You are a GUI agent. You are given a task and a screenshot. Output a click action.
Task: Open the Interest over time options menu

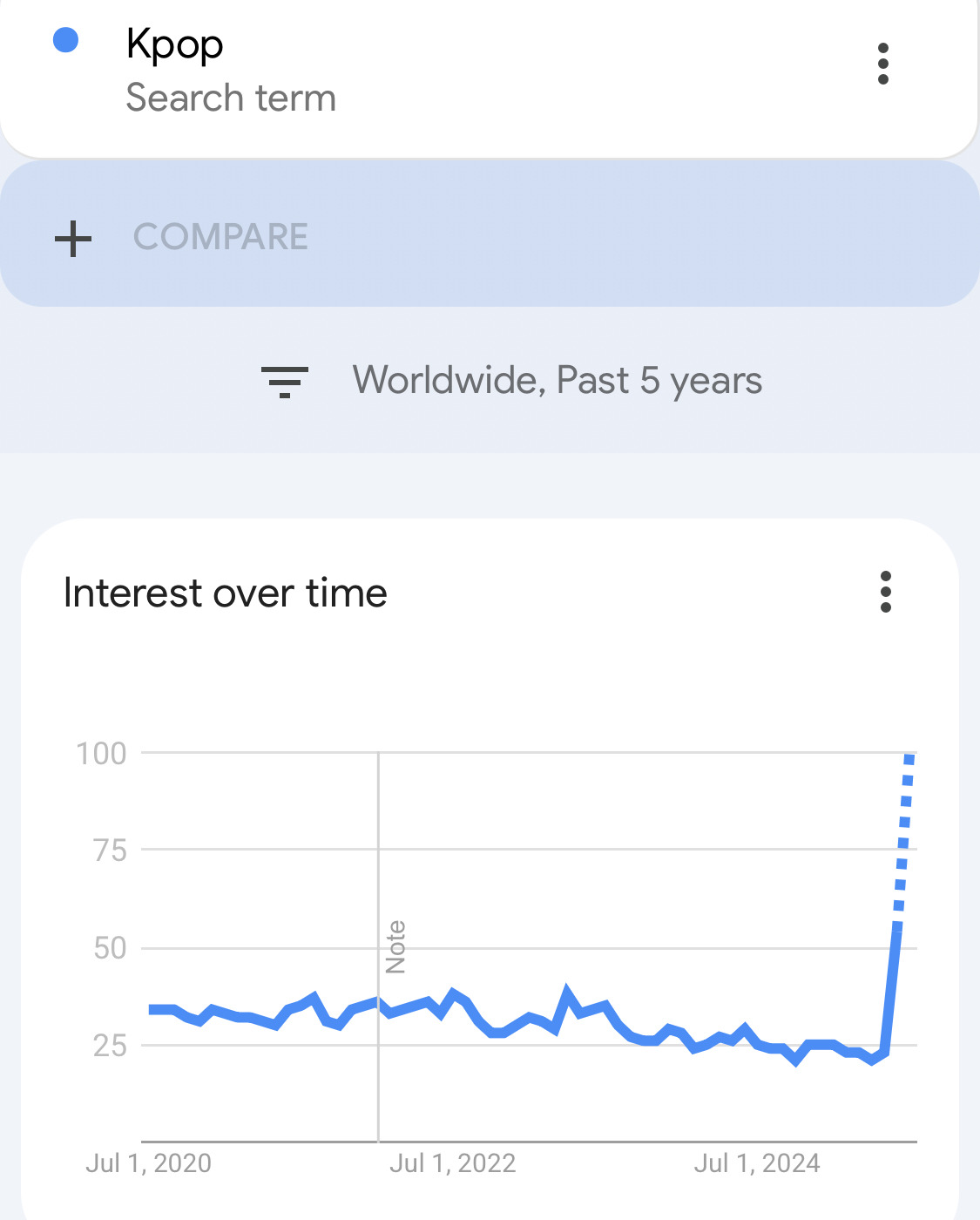click(886, 592)
